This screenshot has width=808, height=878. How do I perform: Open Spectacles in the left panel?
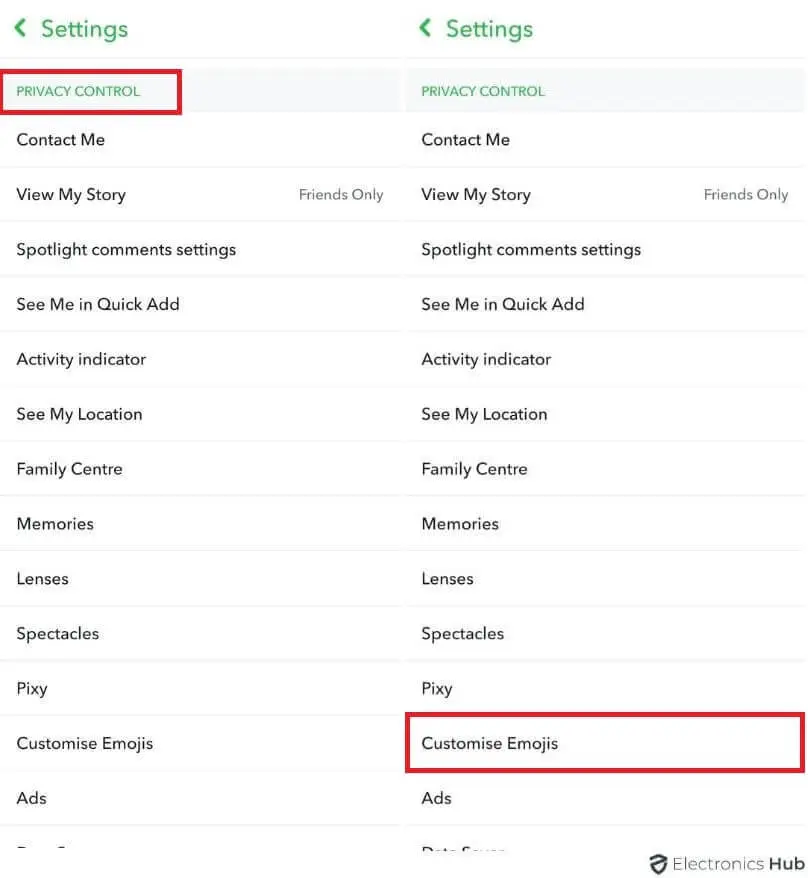(200, 633)
